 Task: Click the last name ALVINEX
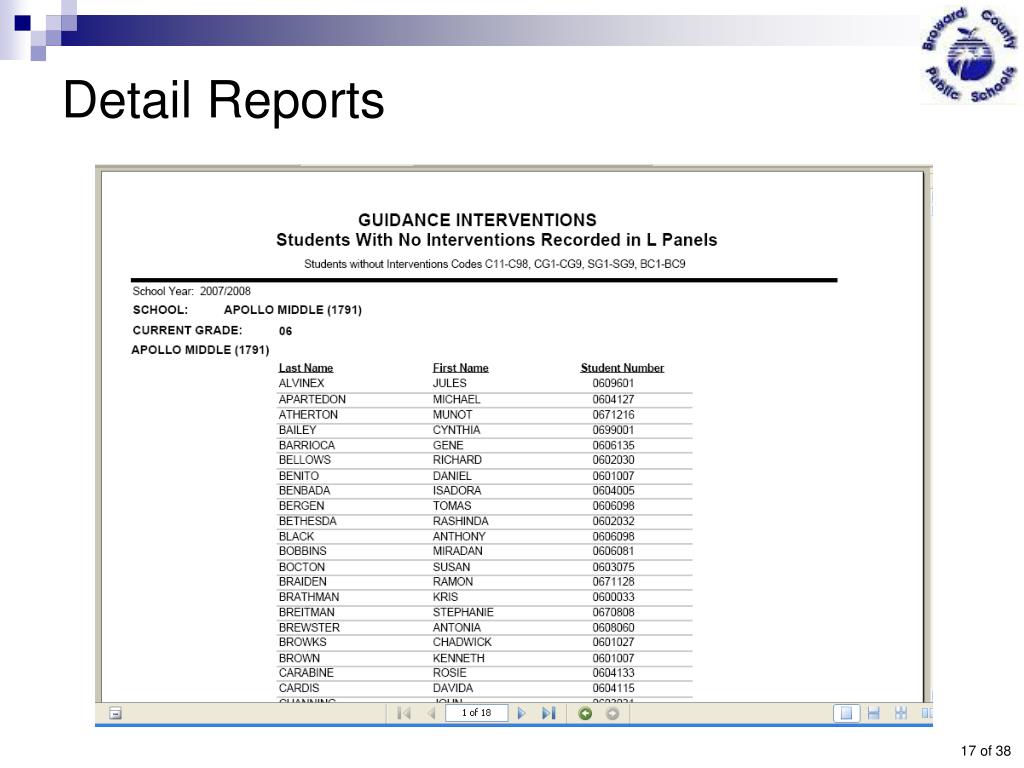[301, 383]
